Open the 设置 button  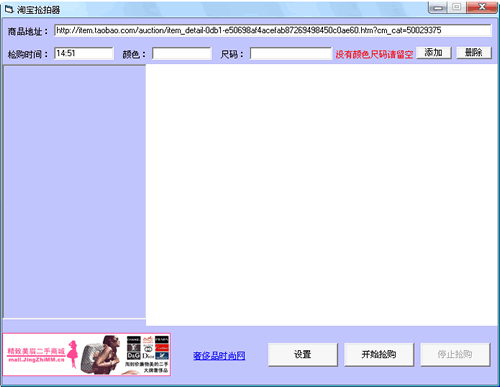tap(303, 354)
